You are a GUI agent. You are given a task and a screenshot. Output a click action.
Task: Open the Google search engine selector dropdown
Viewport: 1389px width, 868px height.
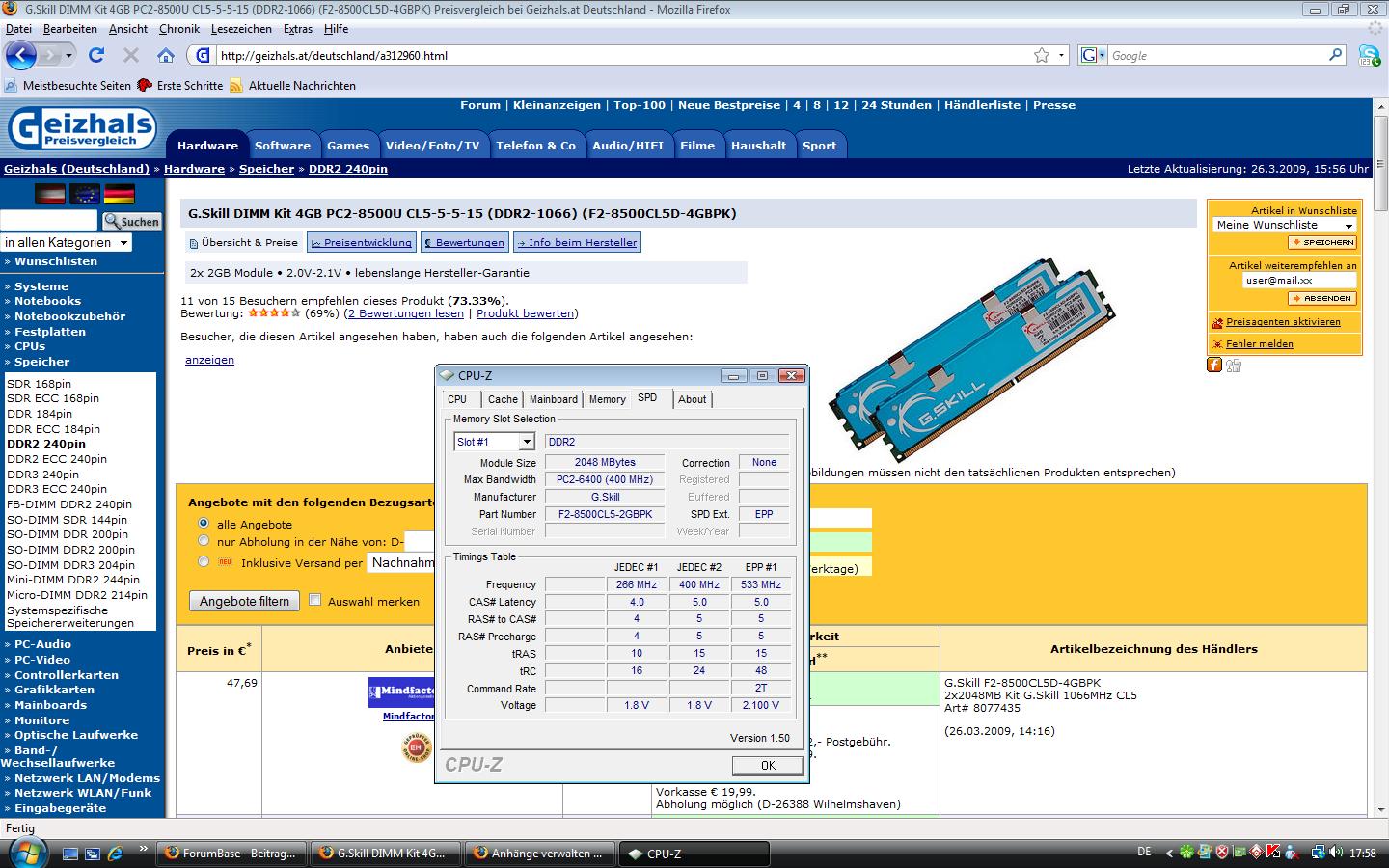coord(1093,55)
